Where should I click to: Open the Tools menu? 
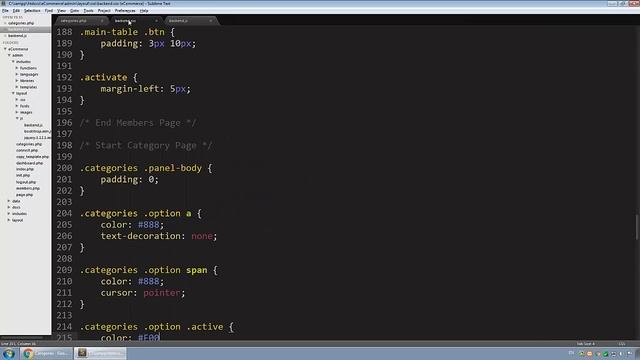[88, 11]
